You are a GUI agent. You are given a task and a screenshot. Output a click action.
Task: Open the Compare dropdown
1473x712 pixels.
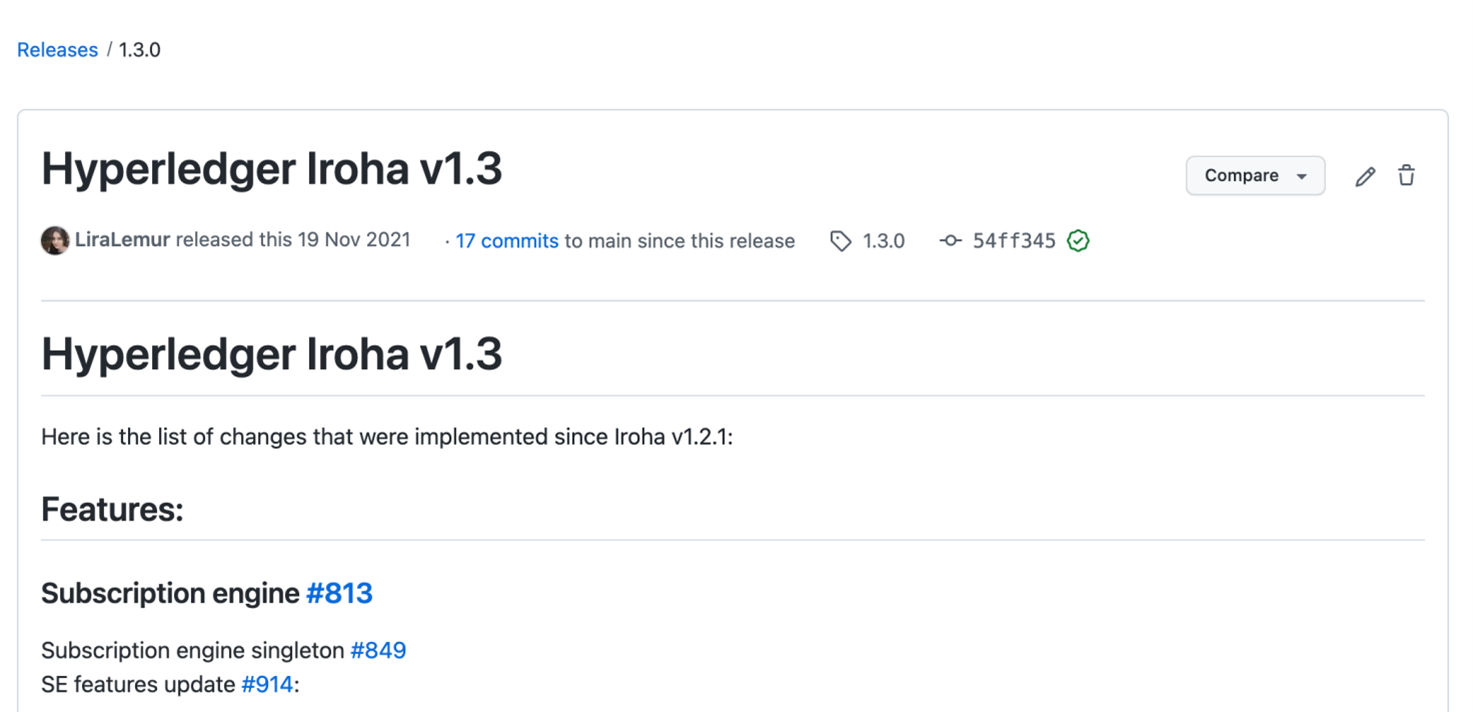click(x=1255, y=175)
